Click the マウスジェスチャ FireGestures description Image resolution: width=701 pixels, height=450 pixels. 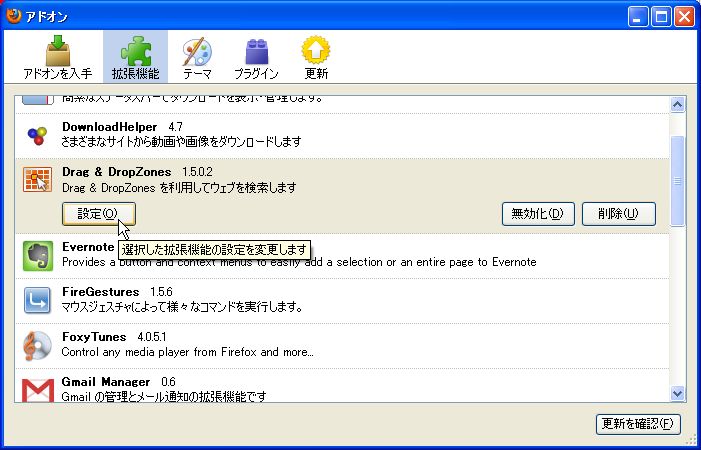tap(182, 307)
